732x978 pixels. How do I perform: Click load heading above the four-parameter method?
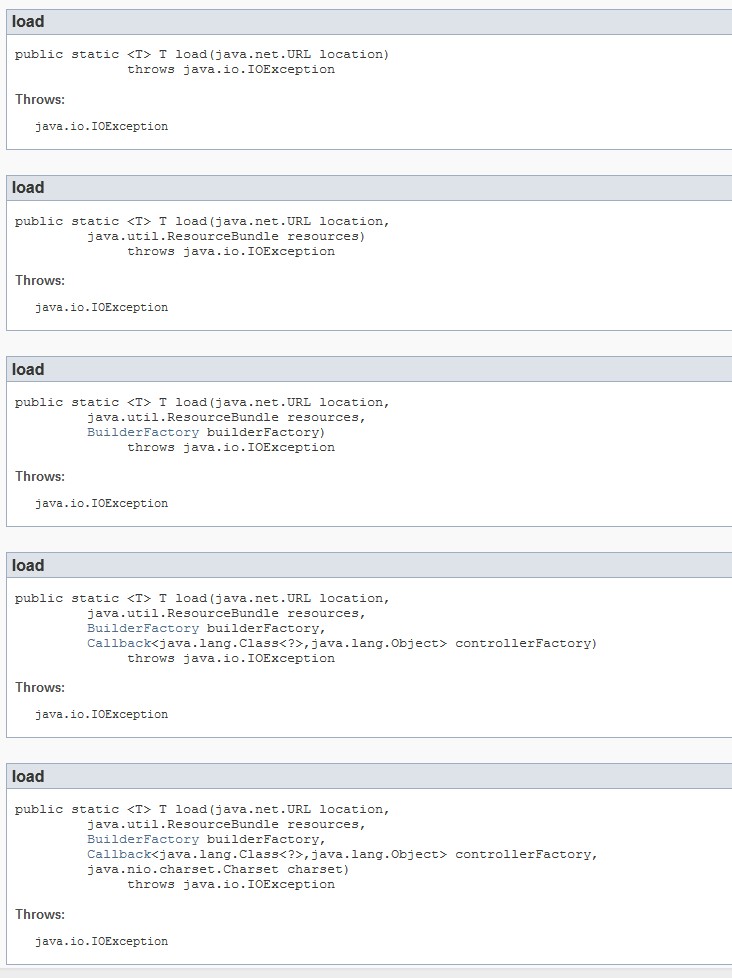point(28,566)
